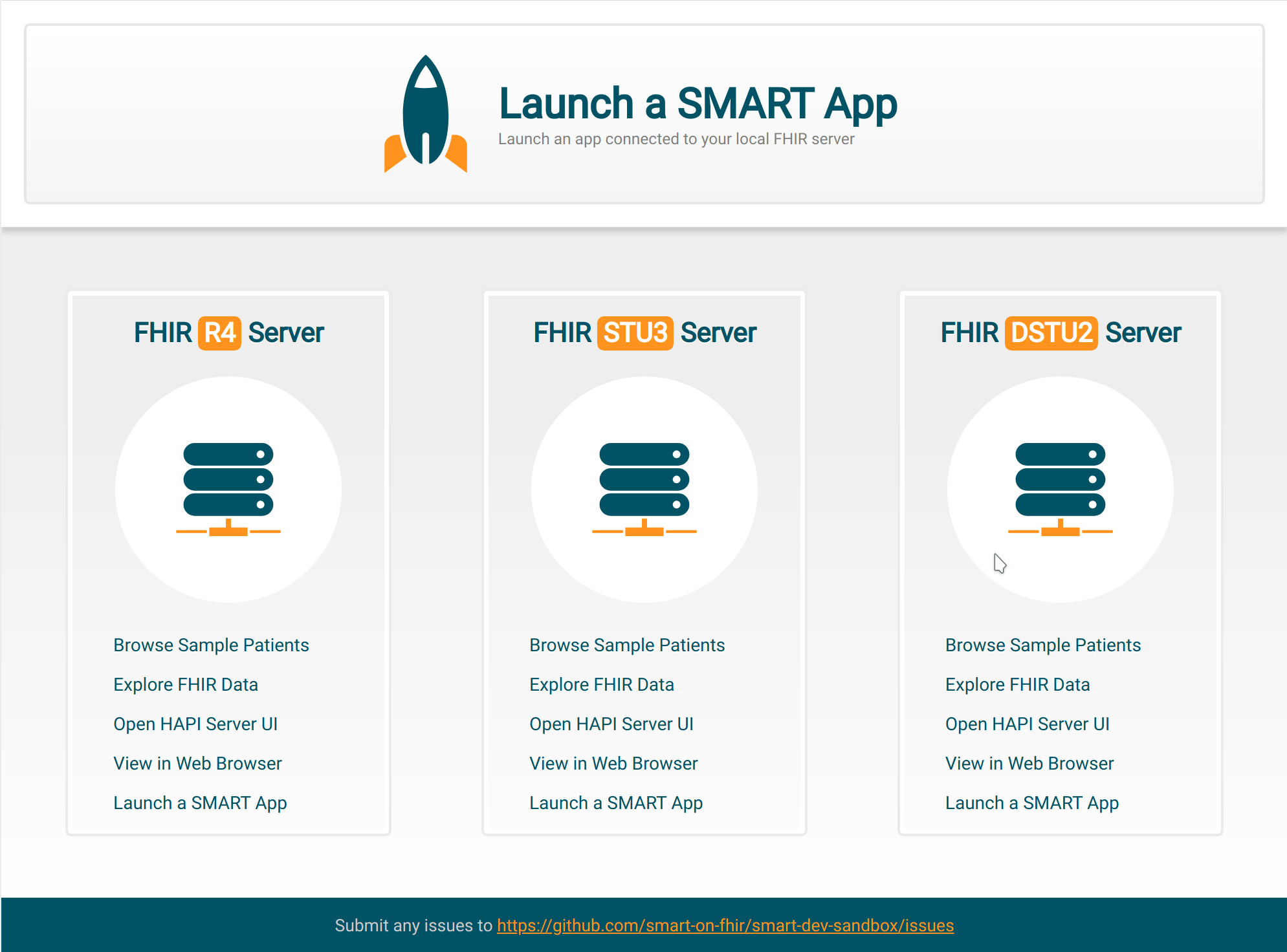
Task: Browse Sample Patients on STU3 server
Action: [627, 645]
